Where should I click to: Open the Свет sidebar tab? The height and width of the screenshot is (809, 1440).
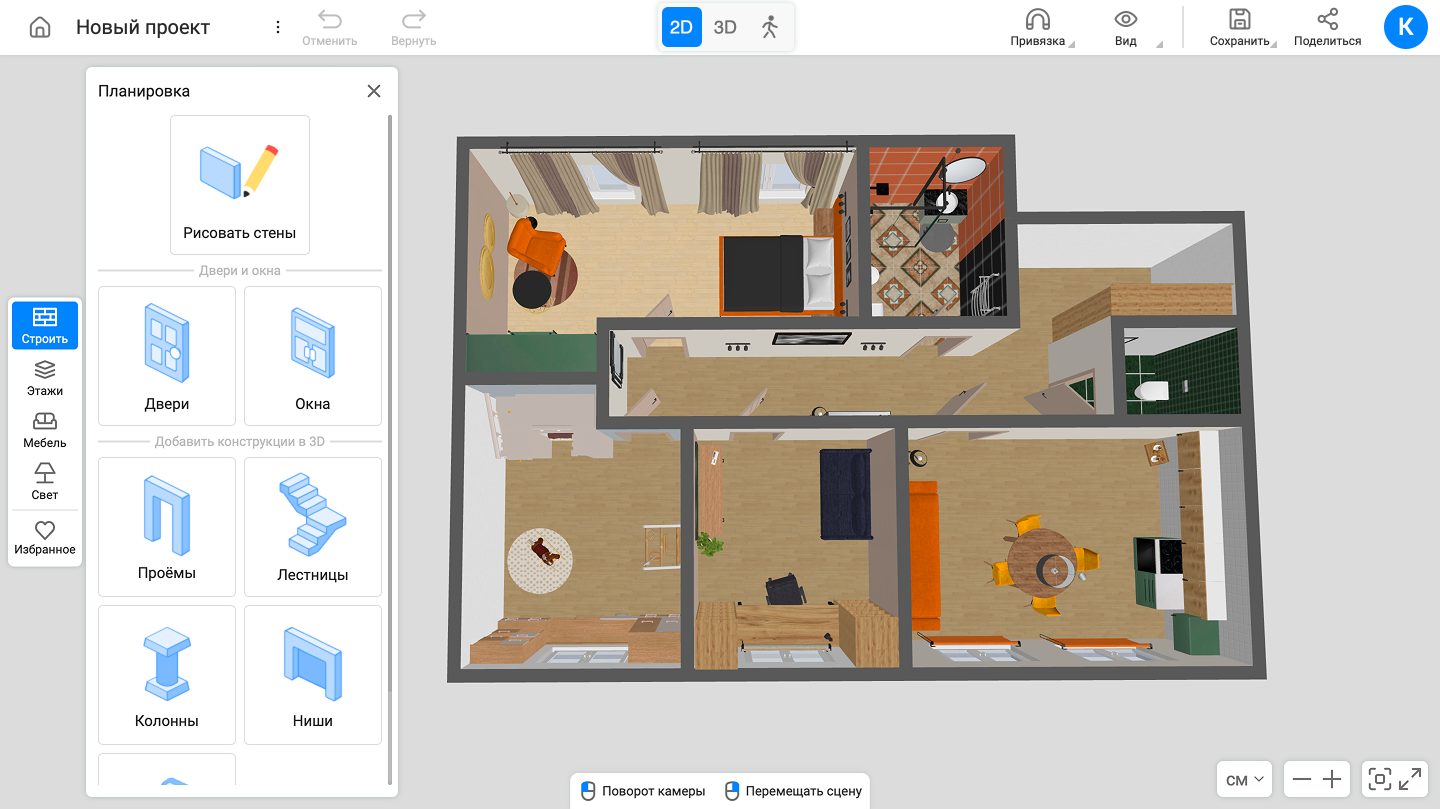pos(45,482)
